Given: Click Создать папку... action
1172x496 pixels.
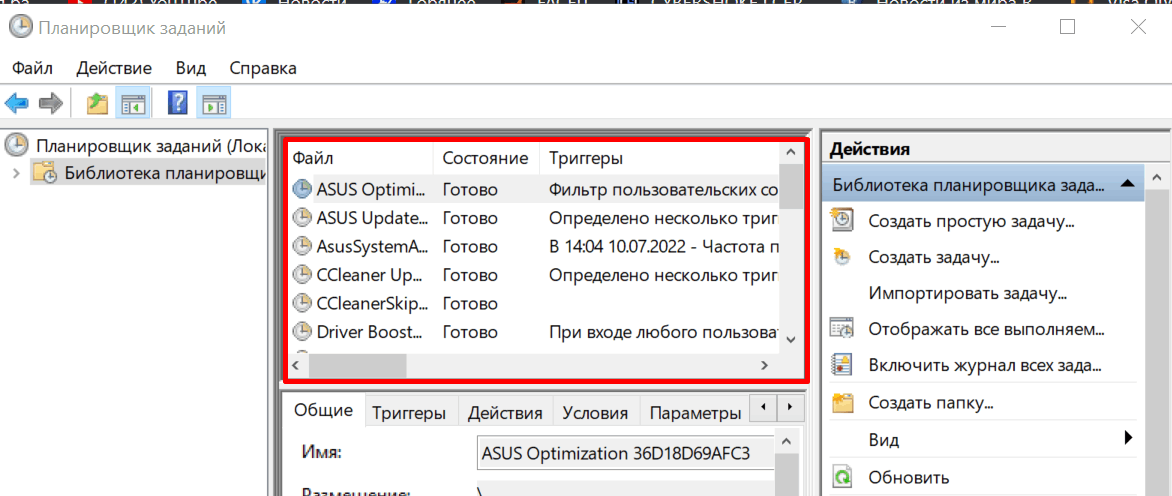Looking at the screenshot, I should (x=930, y=404).
